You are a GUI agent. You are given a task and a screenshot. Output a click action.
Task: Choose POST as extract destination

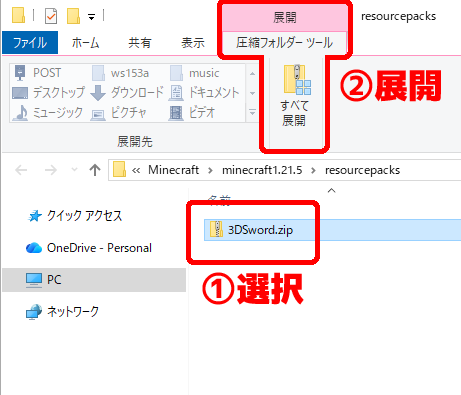point(37,73)
